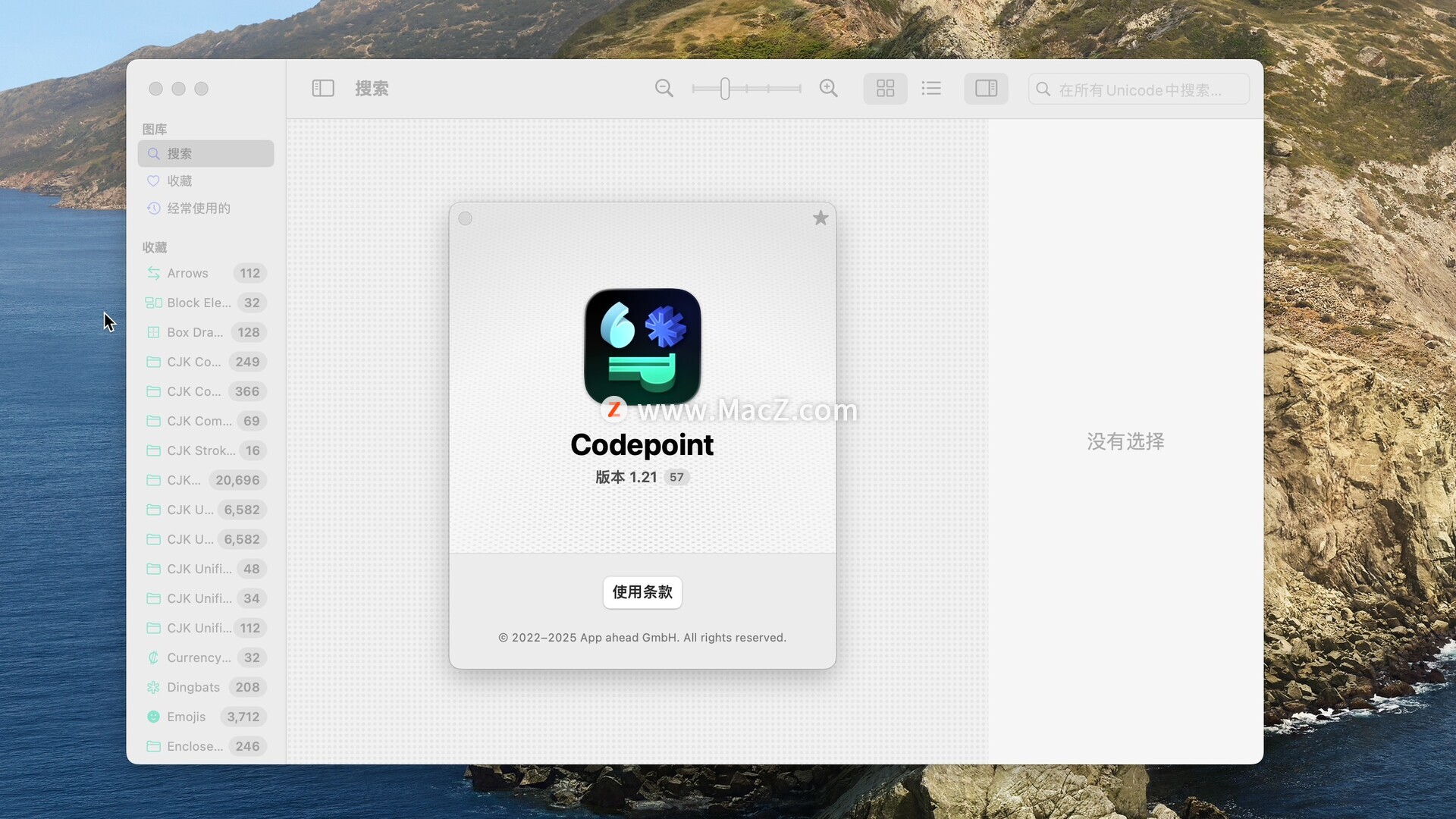
Task: Open the Box Drawing collection
Action: pyautogui.click(x=195, y=333)
